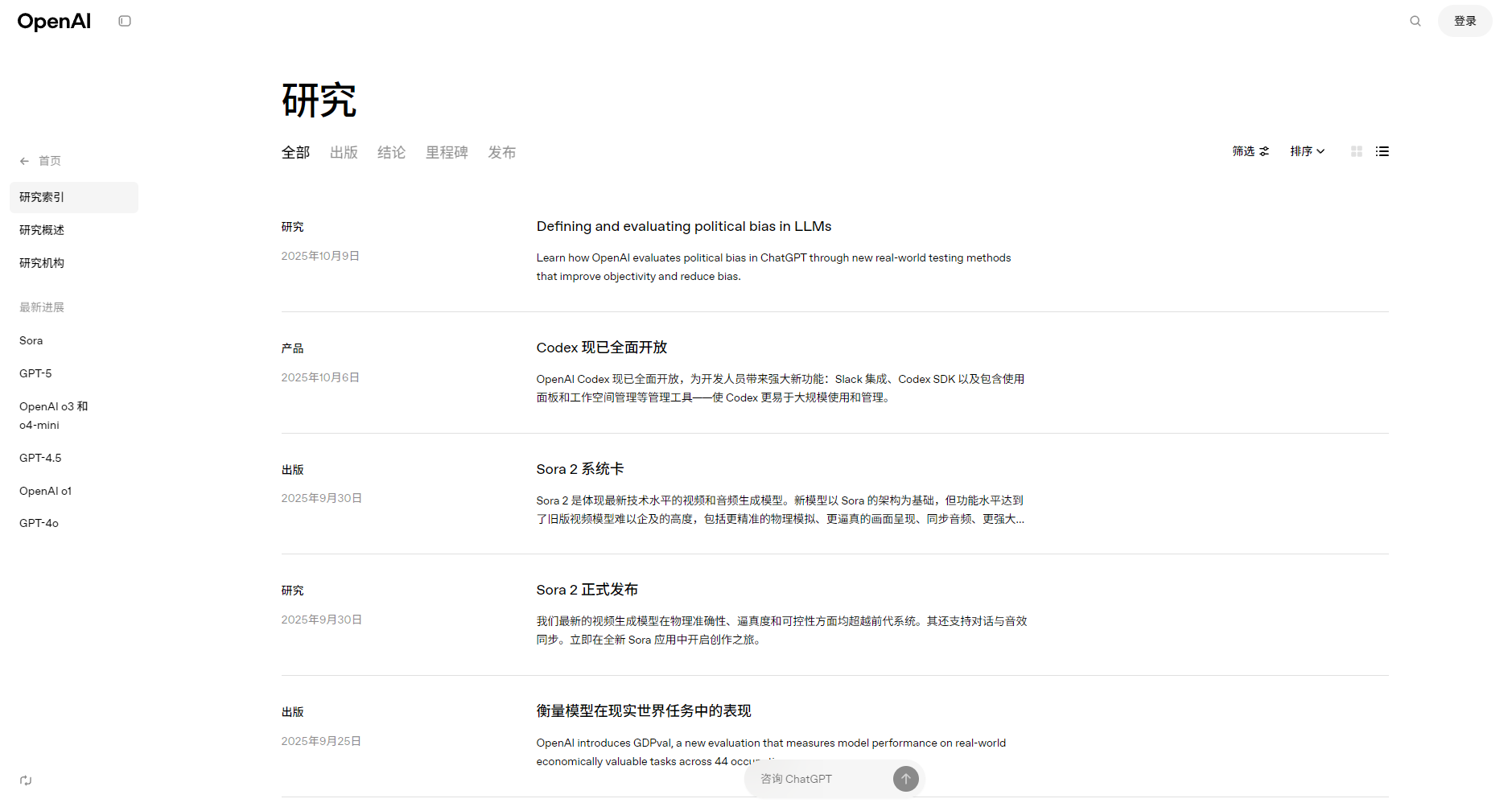The height and width of the screenshot is (807, 1512).
Task: Open 研究概述 in the sidebar
Action: pyautogui.click(x=42, y=230)
